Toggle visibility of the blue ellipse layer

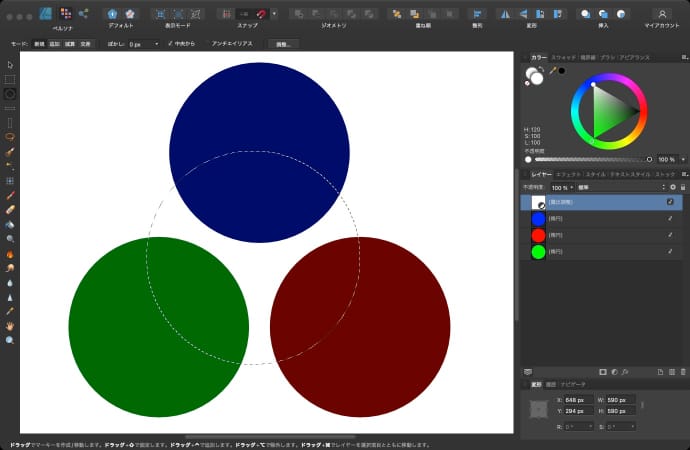point(670,218)
